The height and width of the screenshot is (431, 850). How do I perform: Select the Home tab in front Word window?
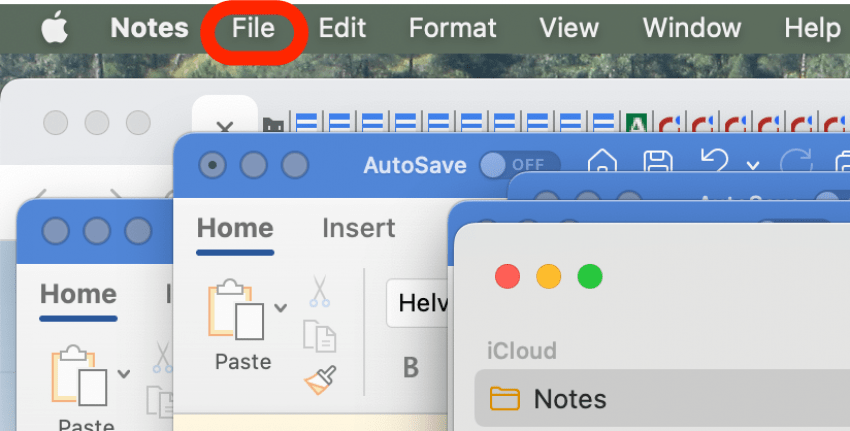coord(235,228)
